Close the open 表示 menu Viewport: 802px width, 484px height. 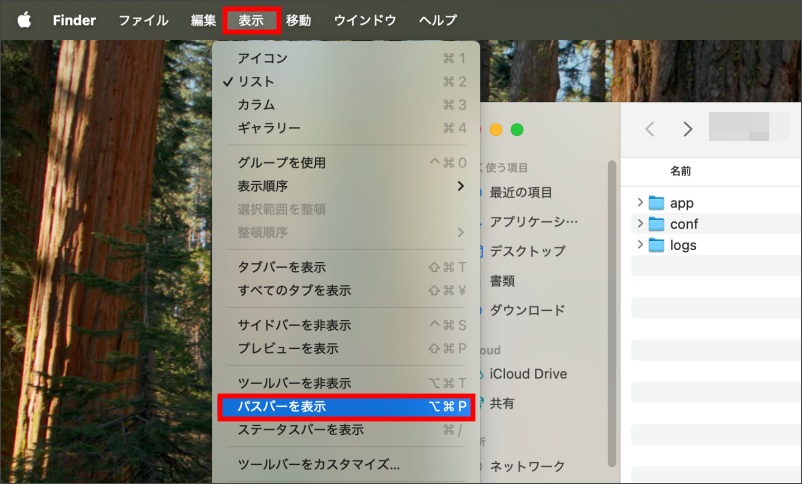[x=251, y=20]
